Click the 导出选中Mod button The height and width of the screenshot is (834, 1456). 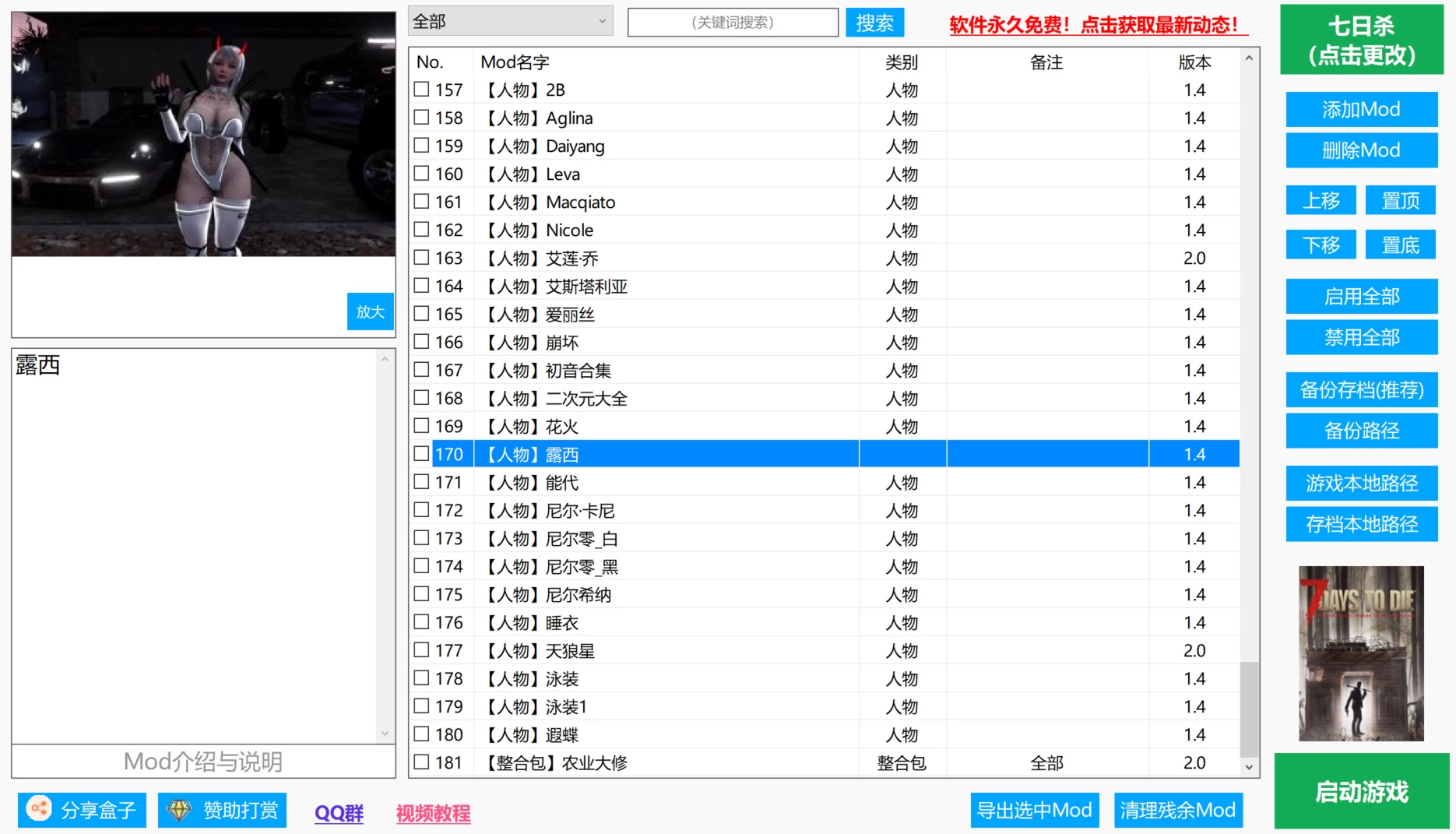click(x=1035, y=811)
